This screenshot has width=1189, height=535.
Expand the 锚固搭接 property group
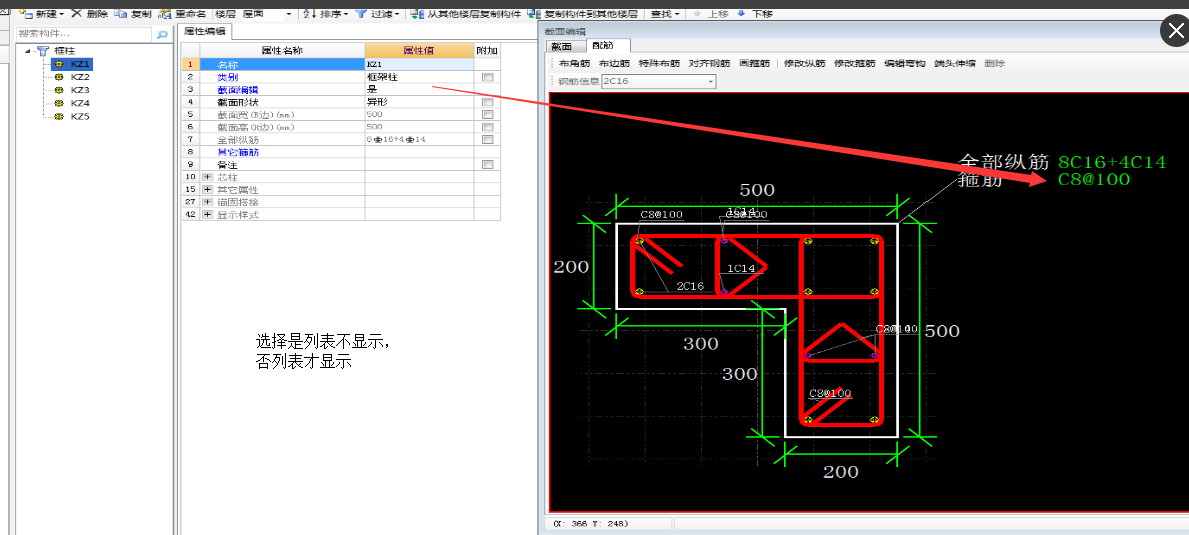click(x=208, y=202)
